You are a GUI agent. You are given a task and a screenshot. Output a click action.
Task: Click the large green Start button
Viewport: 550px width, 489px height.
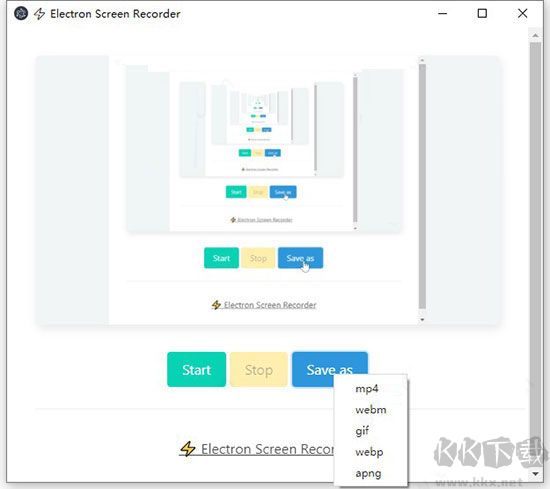click(196, 369)
